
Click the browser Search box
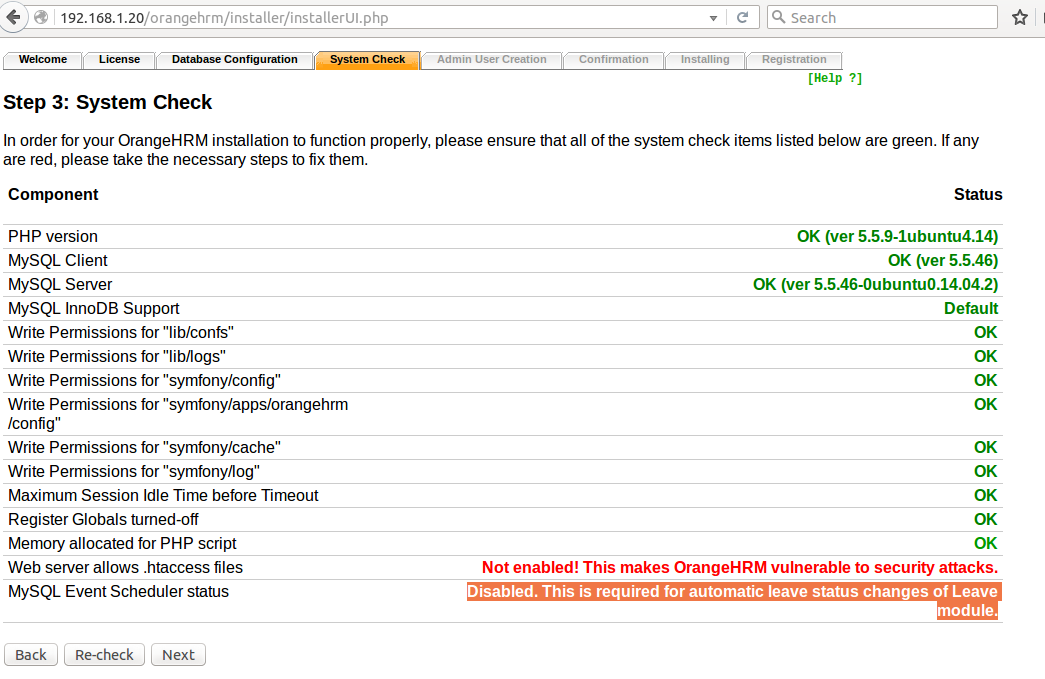coord(882,17)
